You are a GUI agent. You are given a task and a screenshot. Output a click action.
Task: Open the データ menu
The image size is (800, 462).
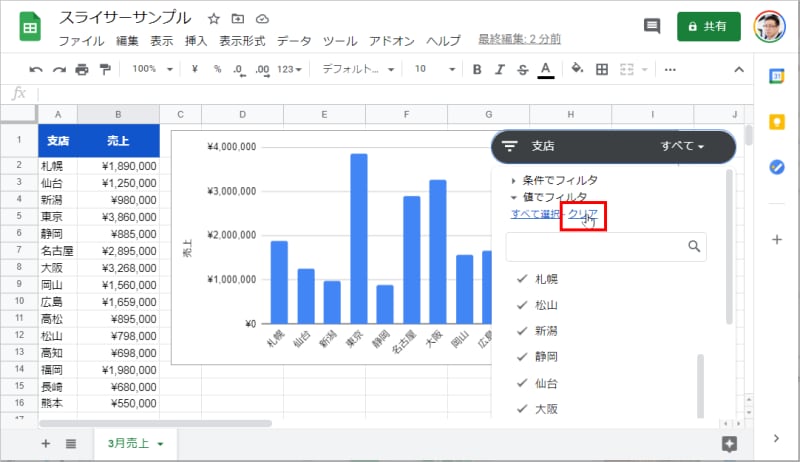pos(294,40)
